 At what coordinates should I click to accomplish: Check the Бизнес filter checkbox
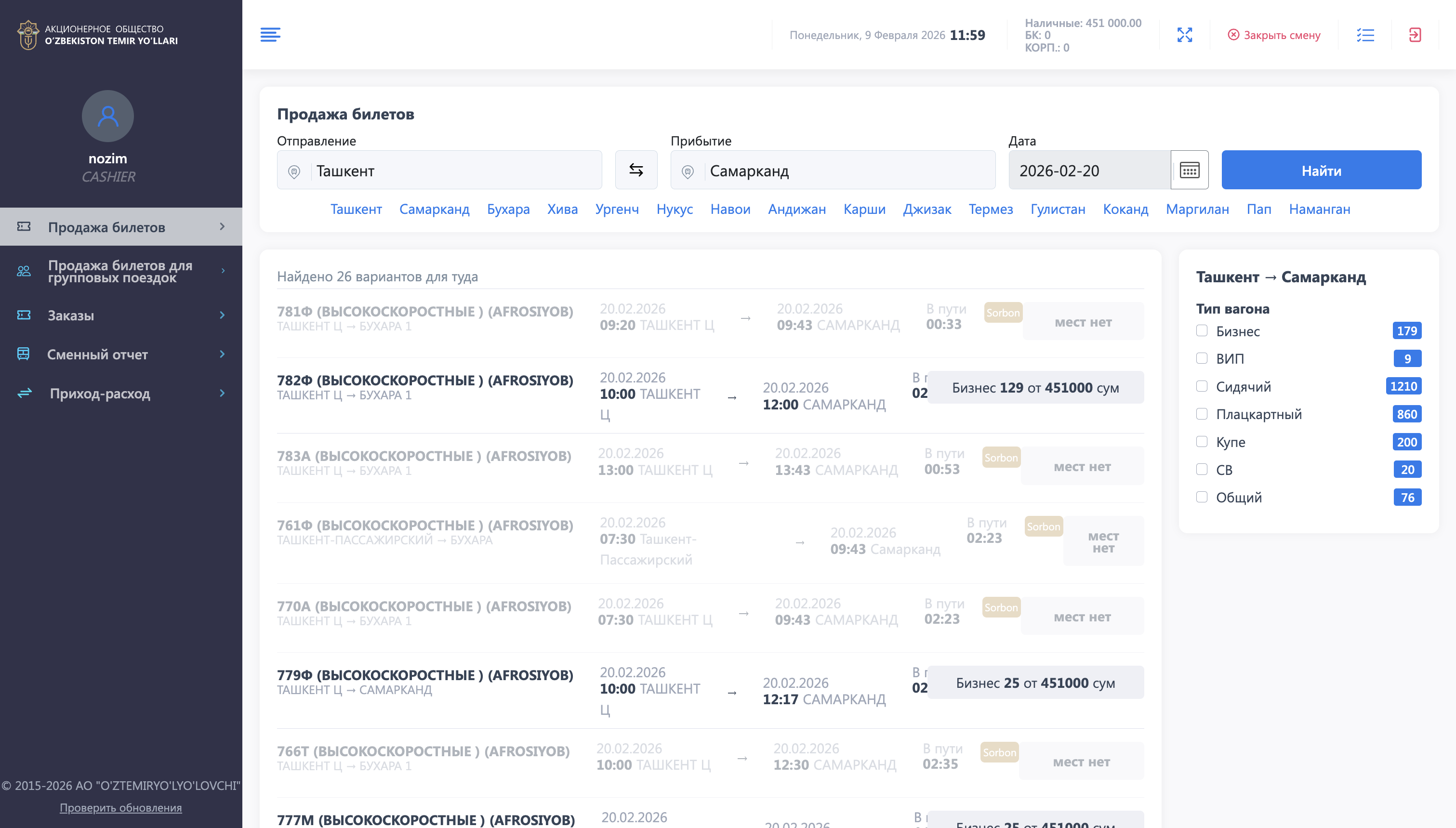point(1202,330)
